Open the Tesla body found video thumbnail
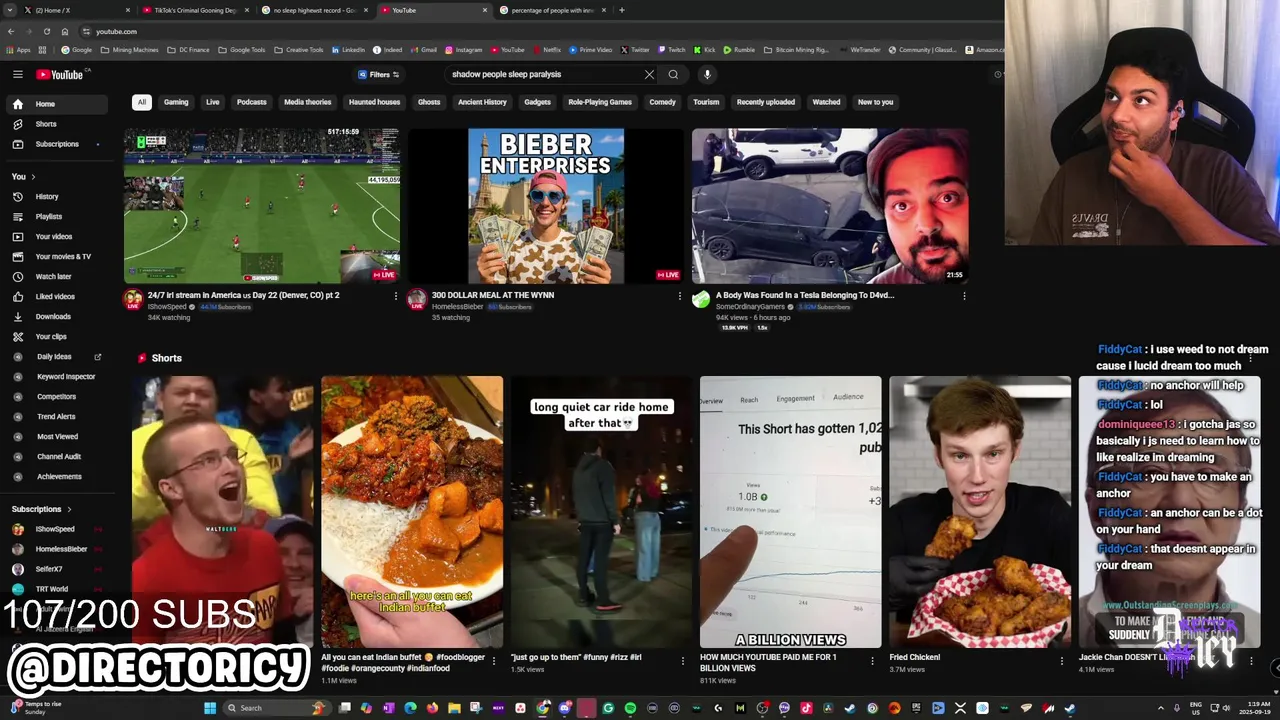Image resolution: width=1280 pixels, height=720 pixels. pyautogui.click(x=830, y=206)
